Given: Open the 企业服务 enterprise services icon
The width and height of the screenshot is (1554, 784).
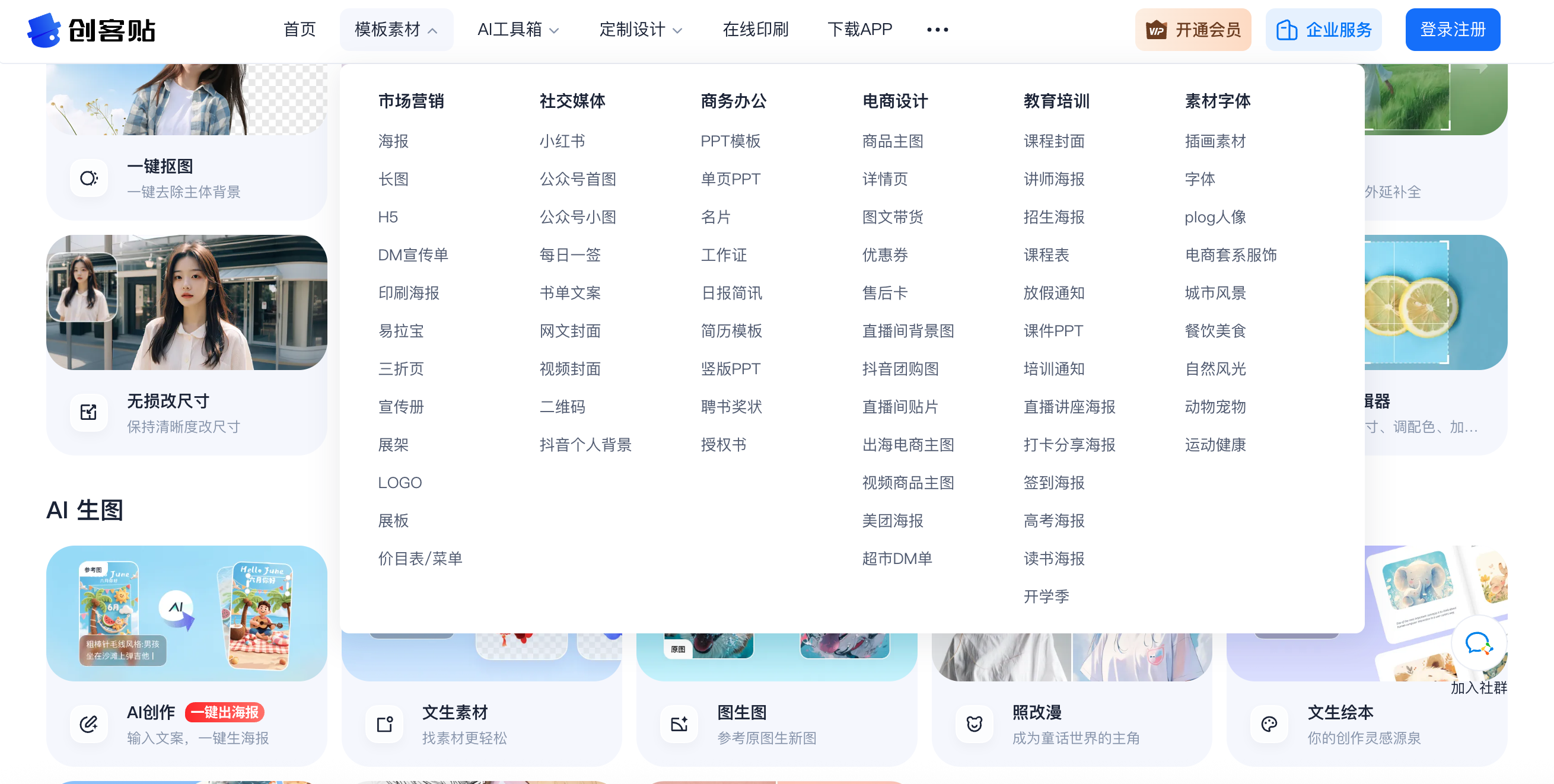Looking at the screenshot, I should click(x=1288, y=29).
